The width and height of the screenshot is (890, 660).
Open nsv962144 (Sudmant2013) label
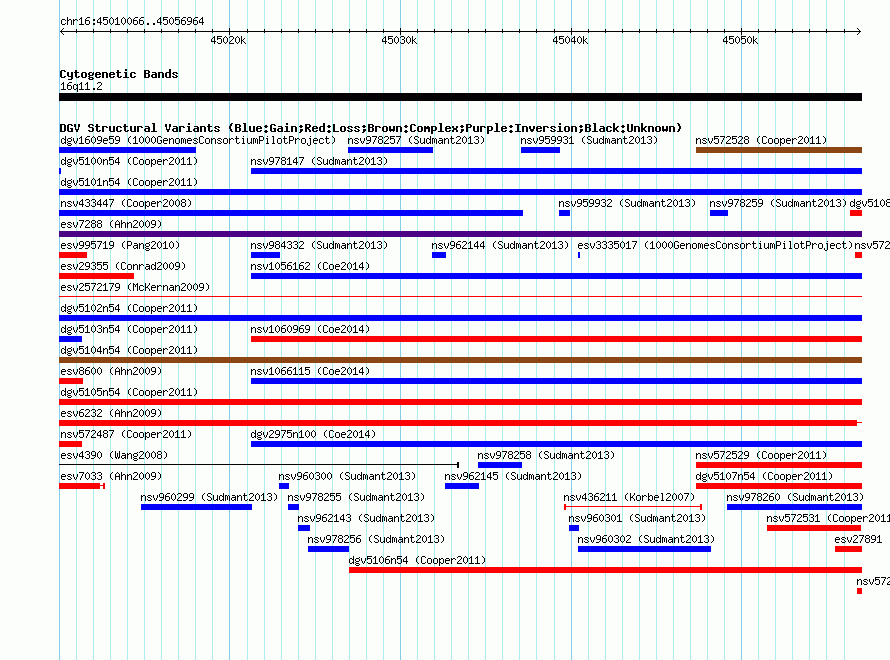coord(500,245)
